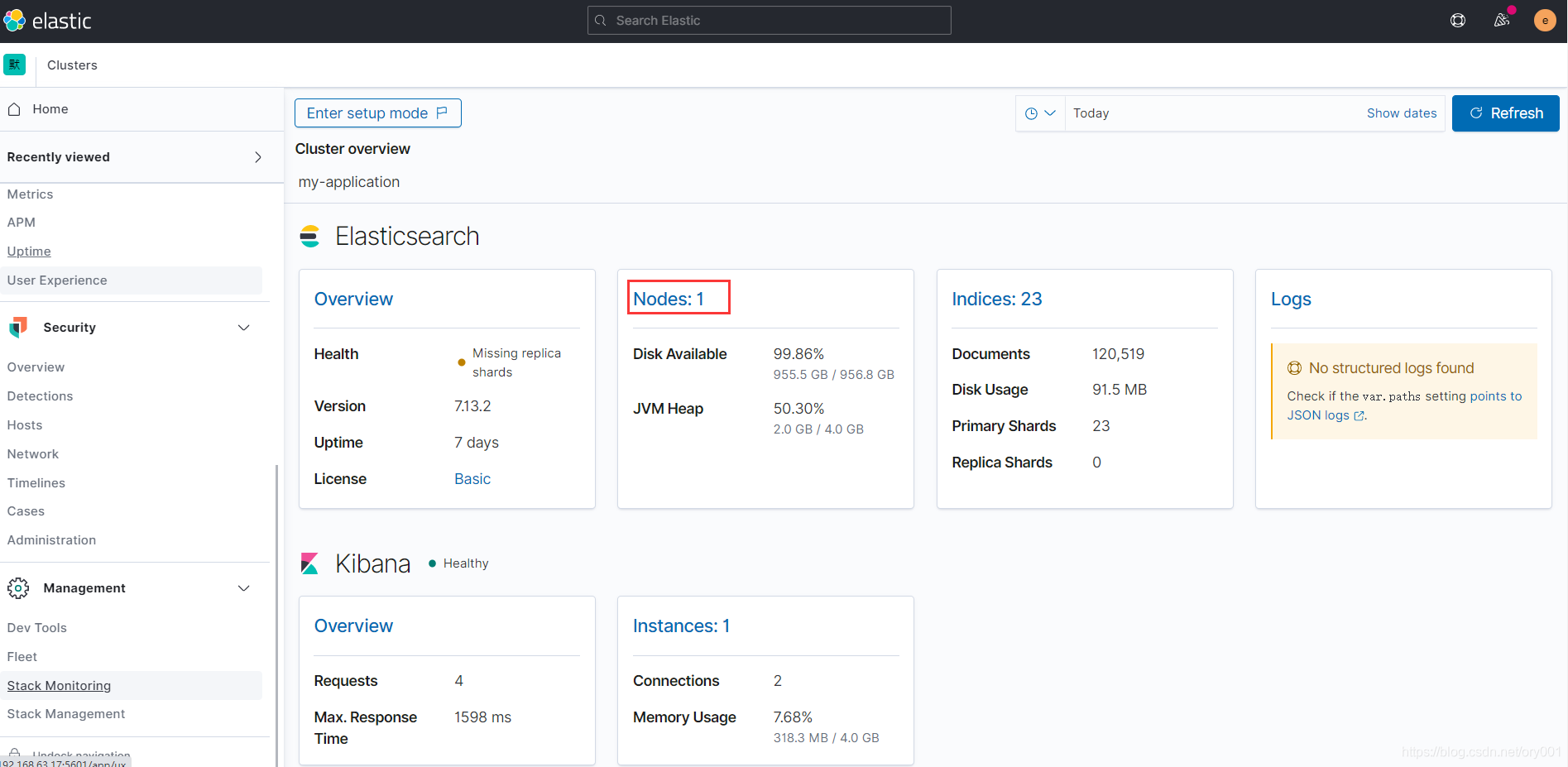Click the Missing replica shards health status
The height and width of the screenshot is (767, 1568).
click(x=509, y=362)
